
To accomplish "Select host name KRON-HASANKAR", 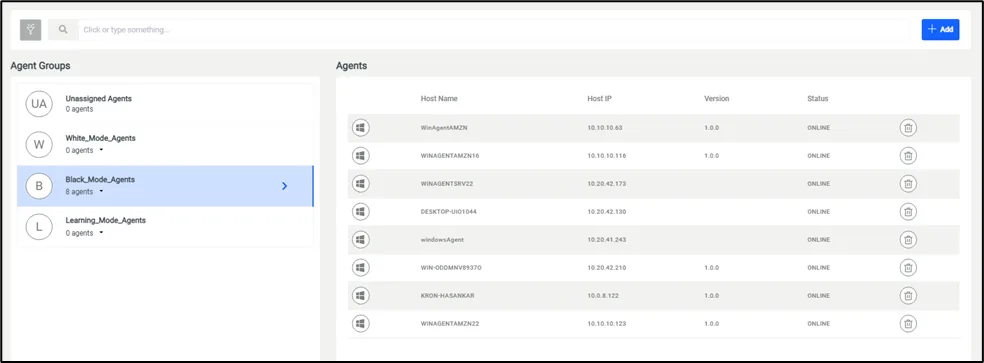I will (x=446, y=296).
